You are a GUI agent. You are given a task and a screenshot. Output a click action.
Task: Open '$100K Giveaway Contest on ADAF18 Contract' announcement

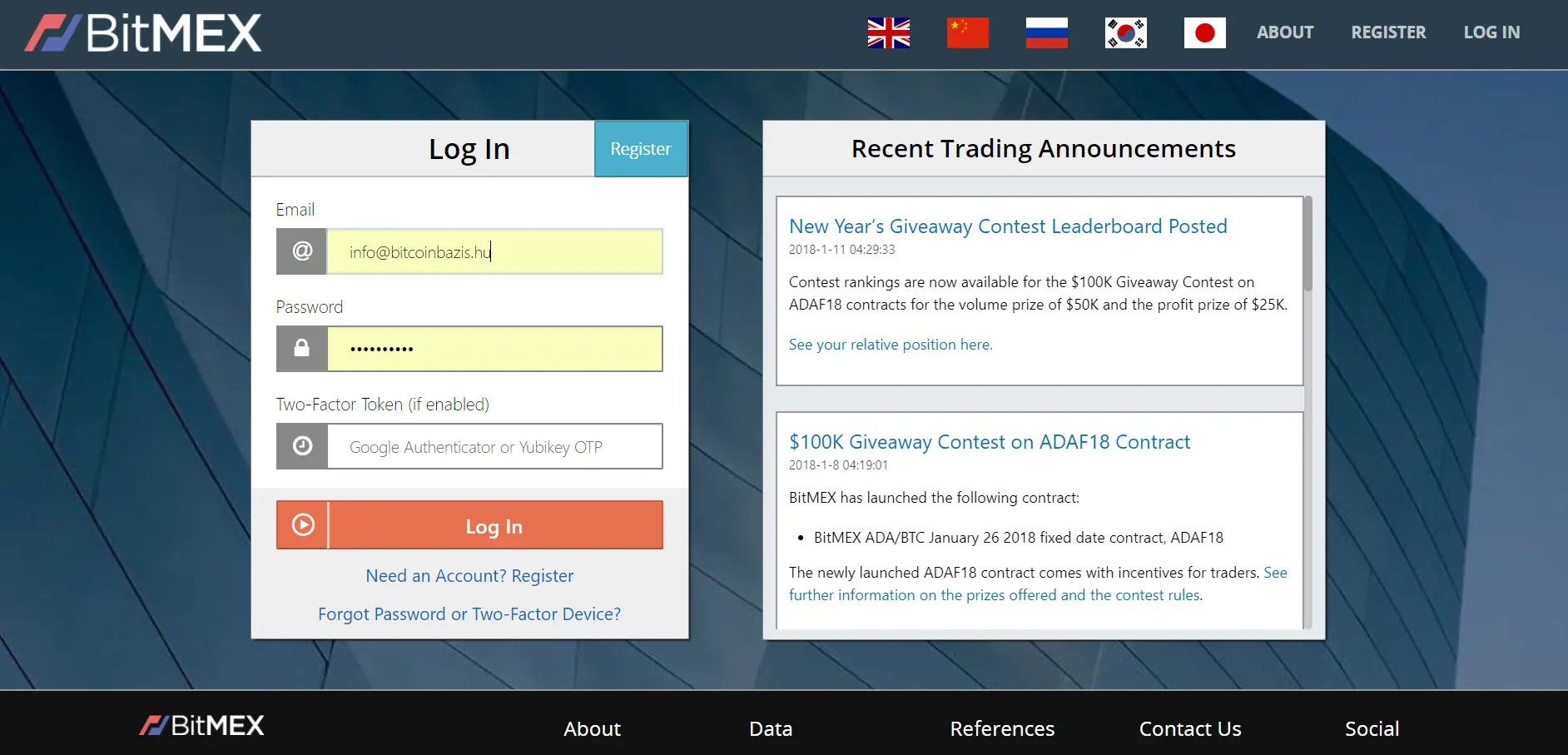pos(990,442)
